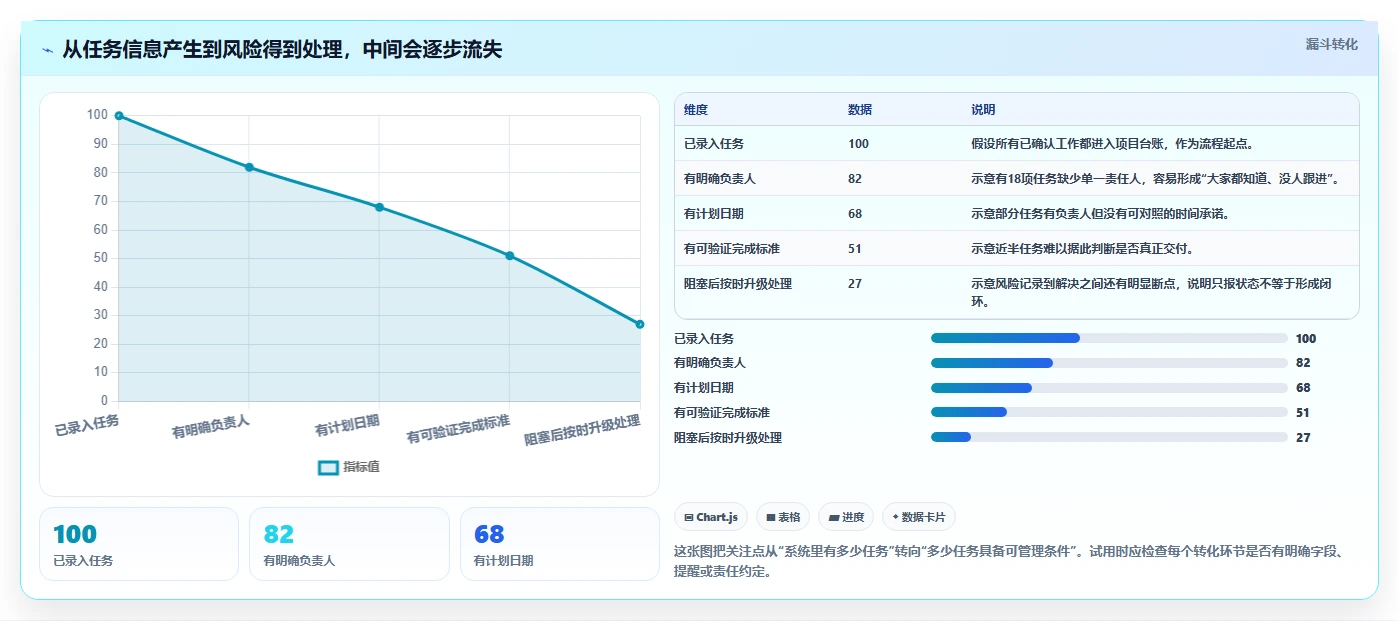Click the 有计划日期 table row cell

(x=714, y=214)
